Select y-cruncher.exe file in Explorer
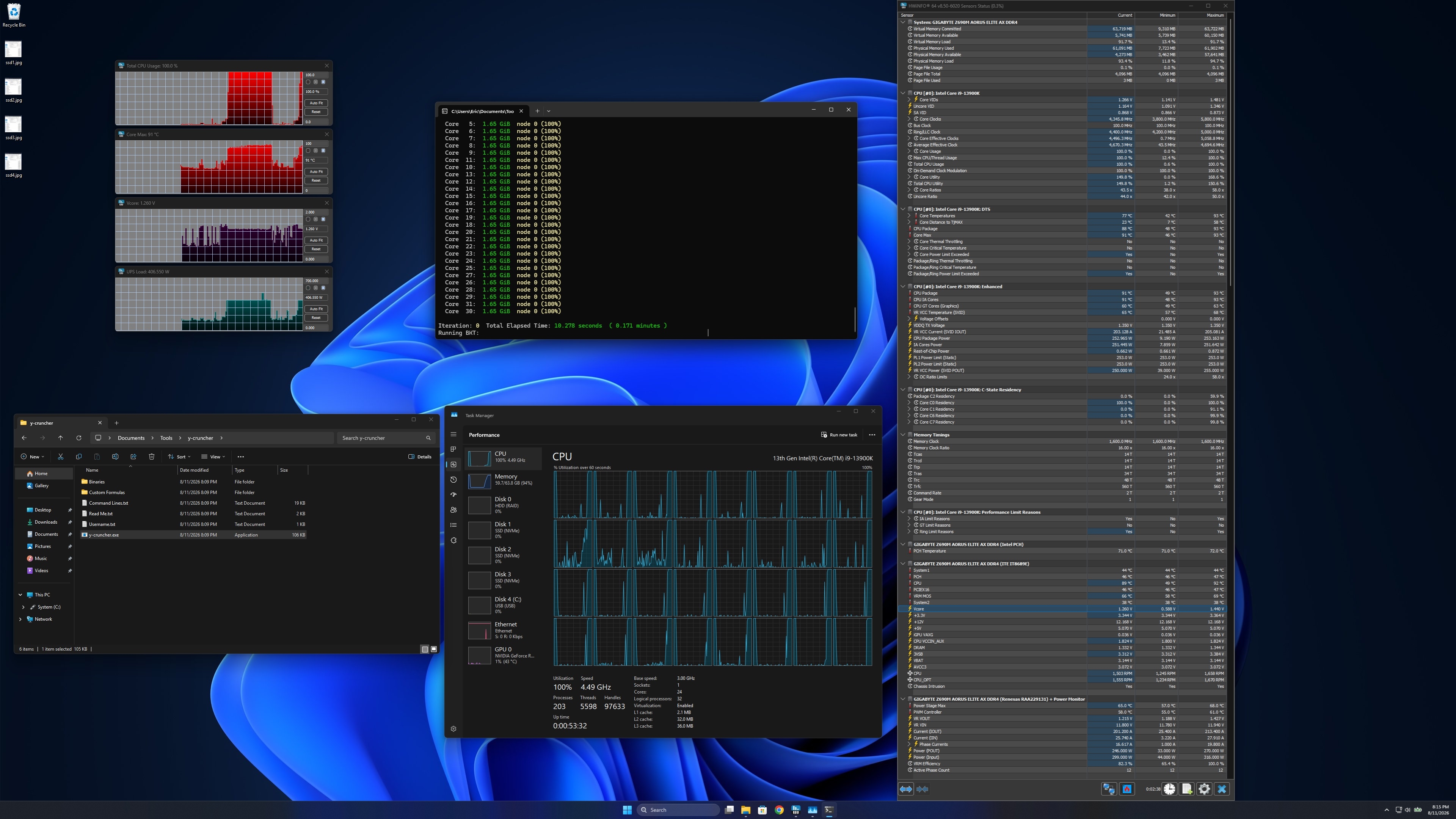Screen dimensions: 1456x819 (193, 535)
